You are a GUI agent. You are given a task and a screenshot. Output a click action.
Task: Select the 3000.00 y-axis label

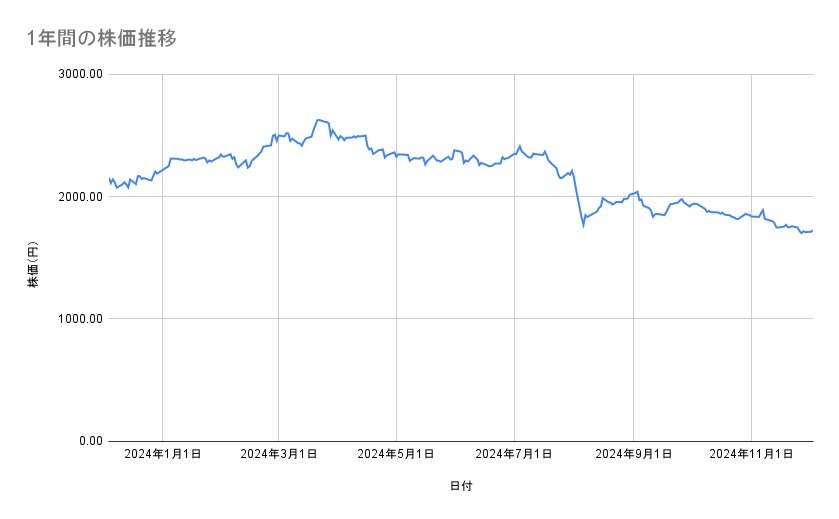point(80,75)
